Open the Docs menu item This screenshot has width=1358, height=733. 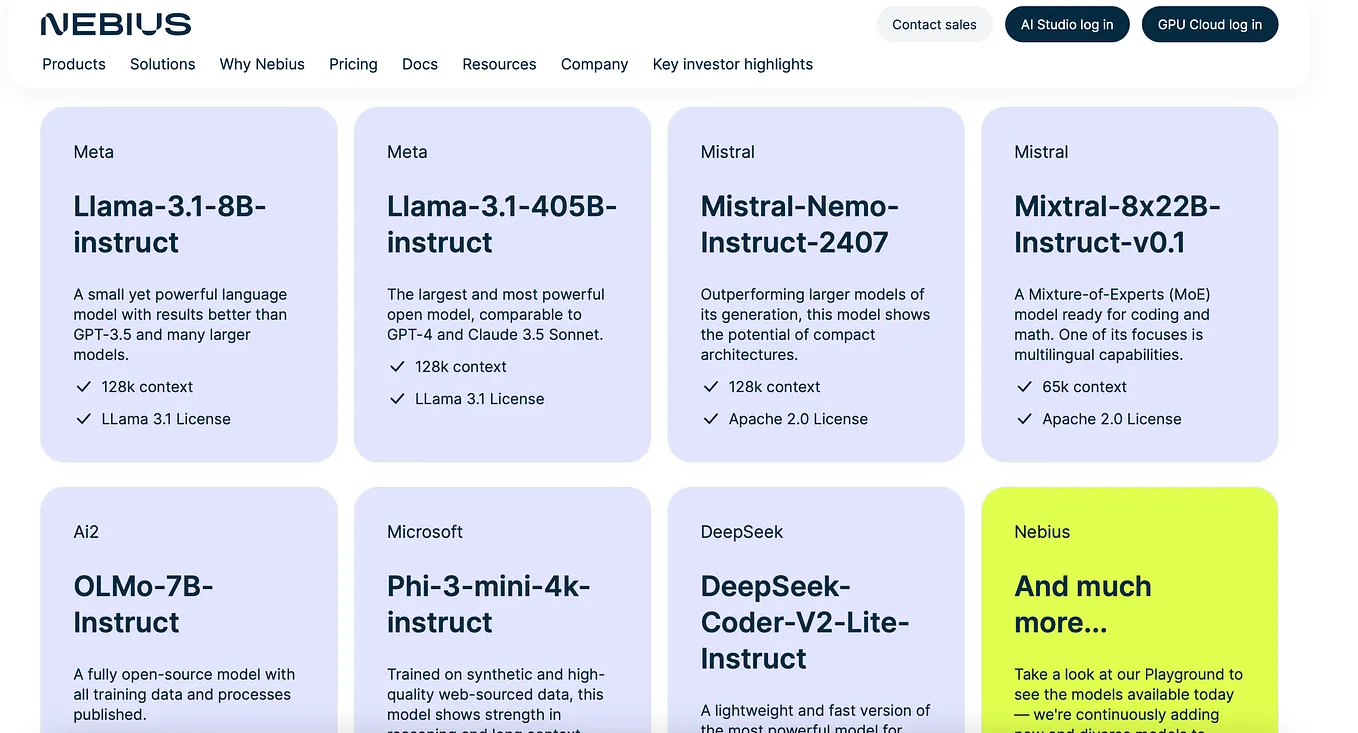pyautogui.click(x=420, y=64)
